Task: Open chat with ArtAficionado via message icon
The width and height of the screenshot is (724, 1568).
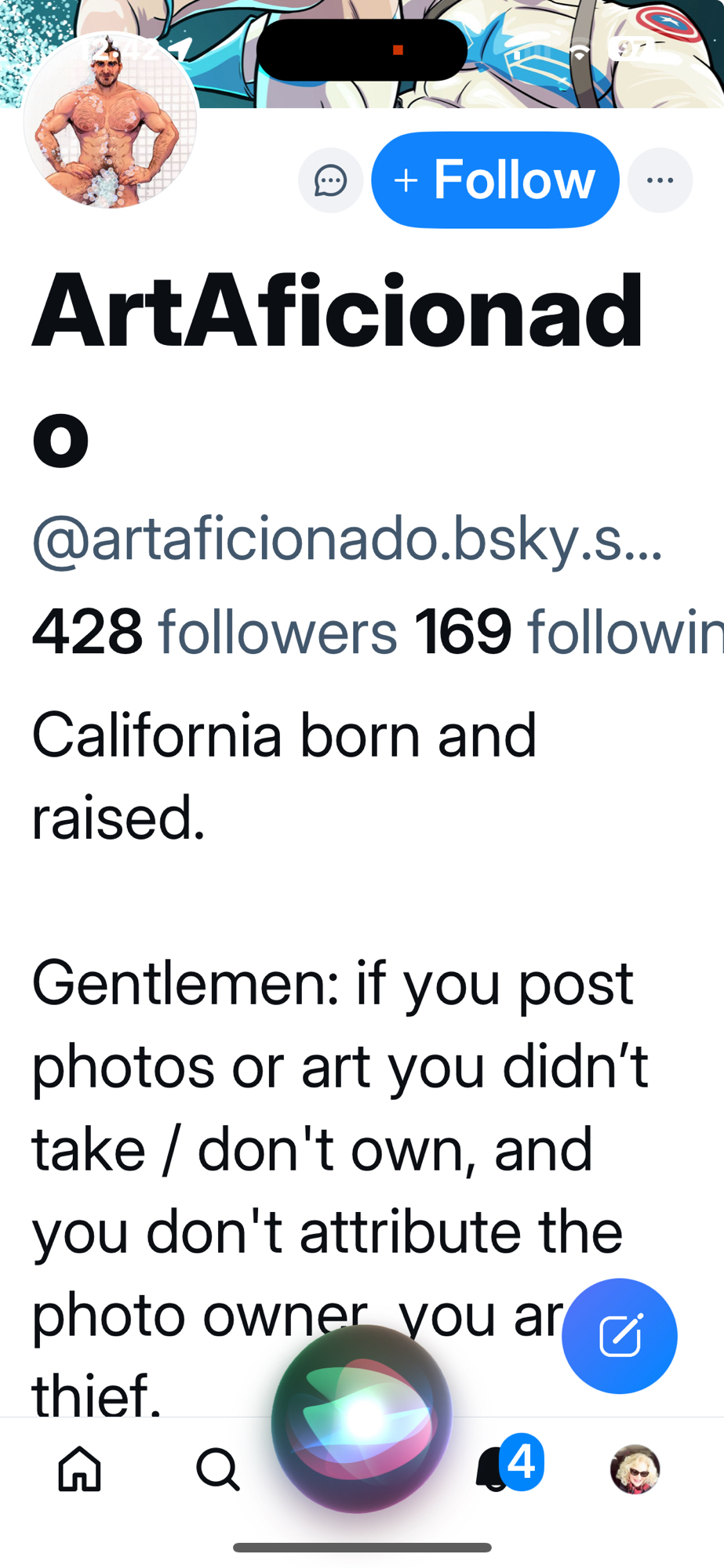Action: click(x=330, y=180)
